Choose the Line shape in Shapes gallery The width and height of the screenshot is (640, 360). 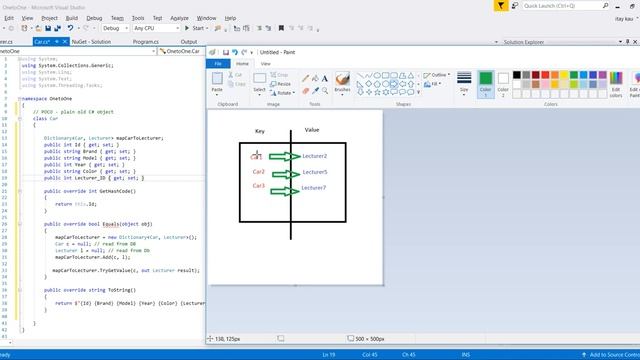pos(360,76)
